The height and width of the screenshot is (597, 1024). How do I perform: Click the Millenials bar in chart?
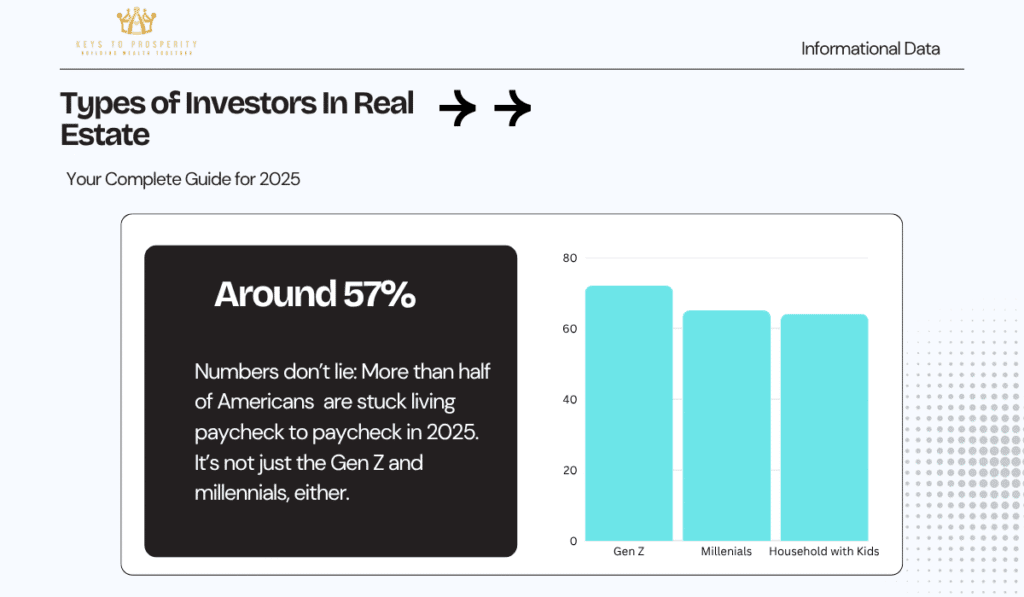[726, 425]
